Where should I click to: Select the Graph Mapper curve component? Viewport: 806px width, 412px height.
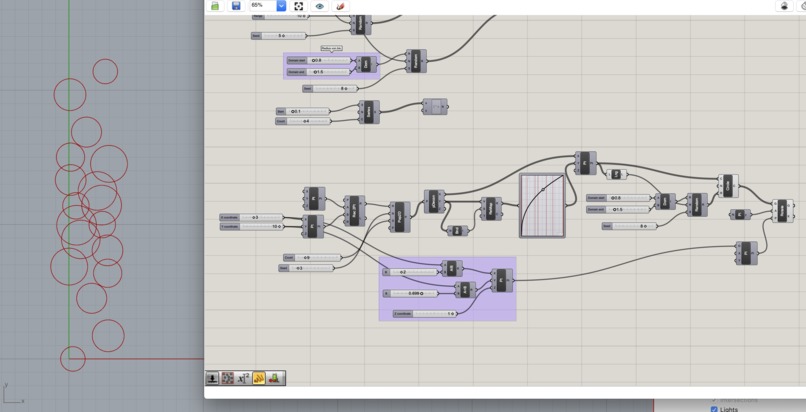point(542,205)
